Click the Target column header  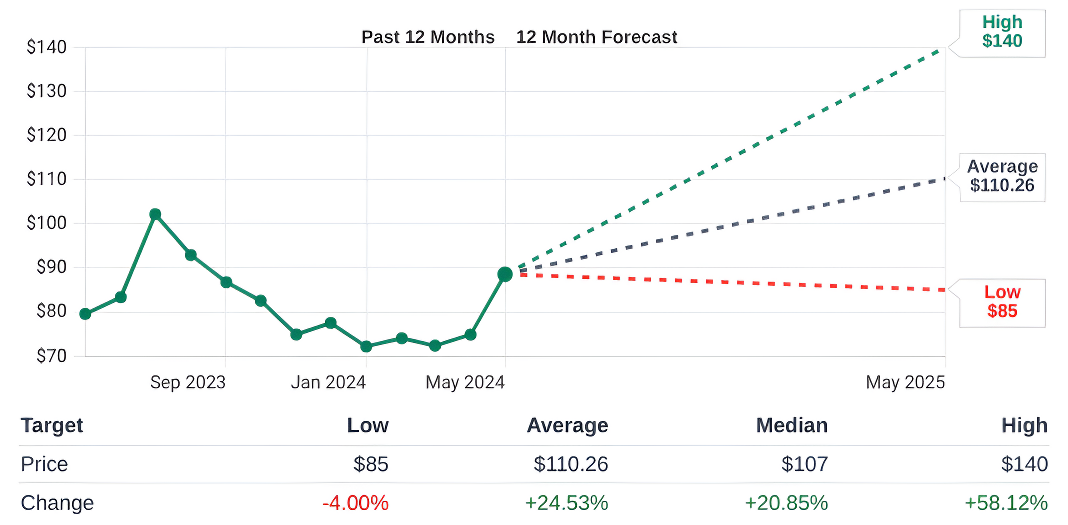point(52,425)
